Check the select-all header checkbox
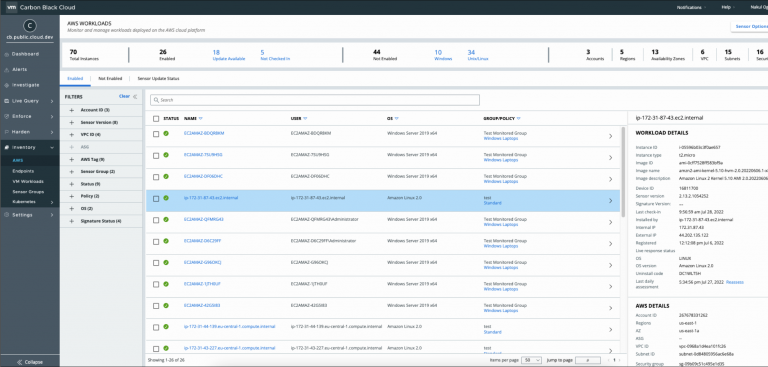Image resolution: width=768 pixels, height=367 pixels. [x=156, y=119]
